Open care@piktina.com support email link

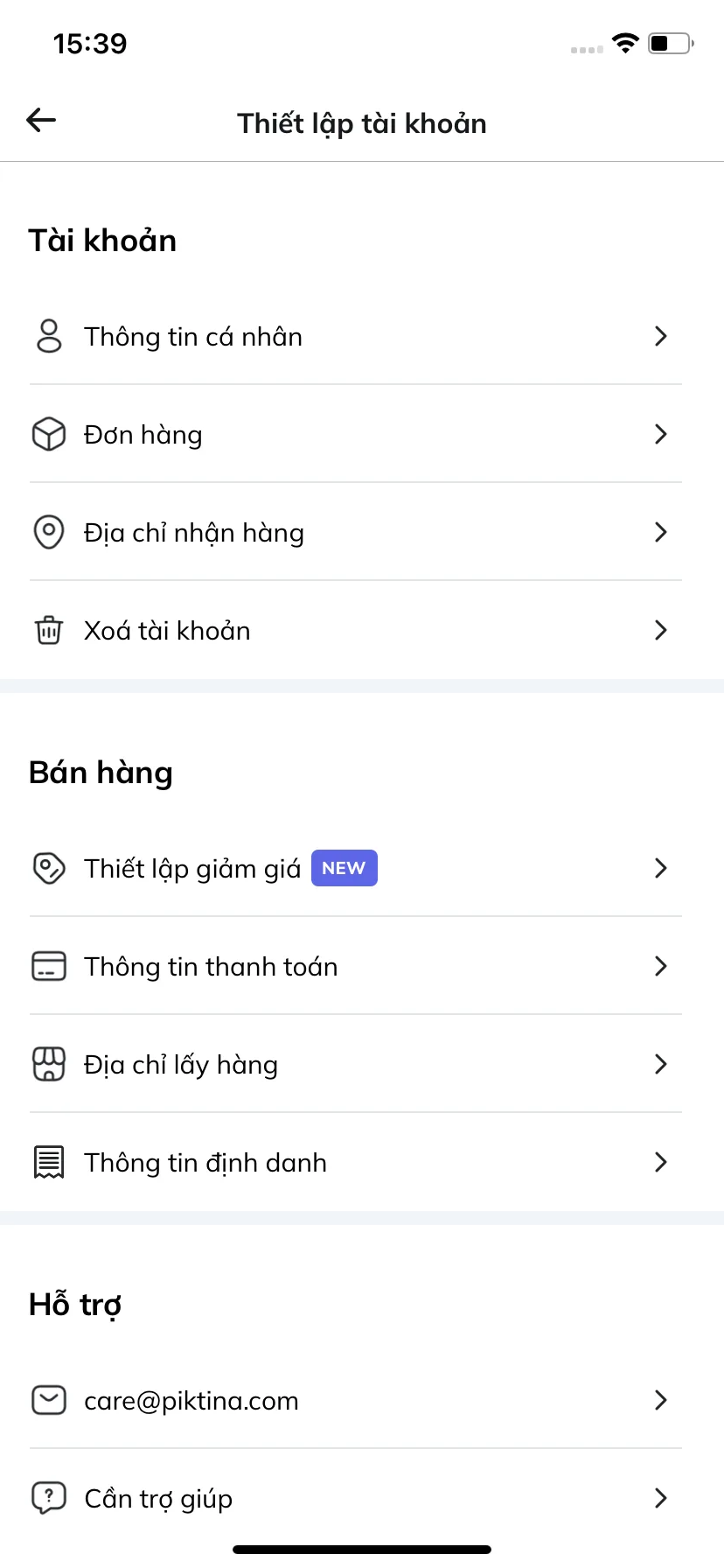356,1400
